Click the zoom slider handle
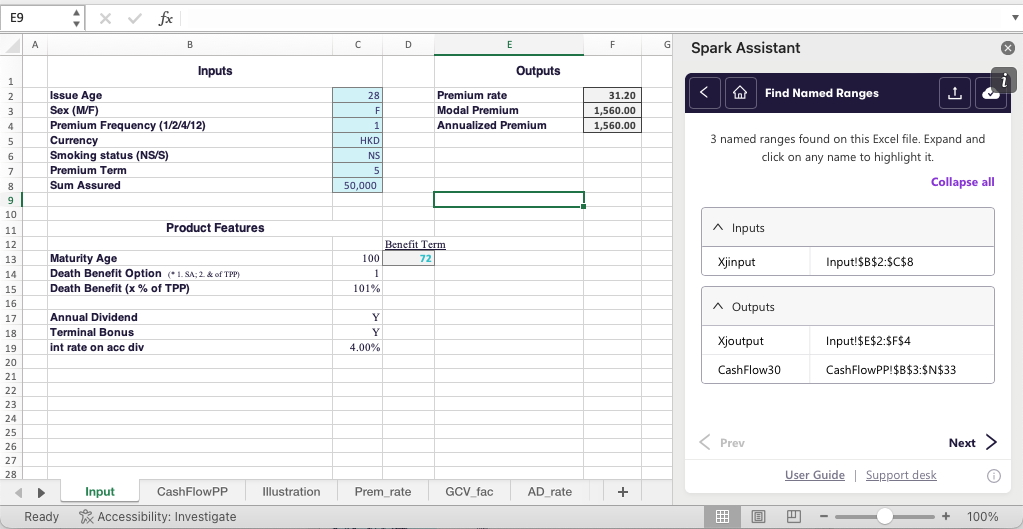Viewport: 1023px width, 529px height. [x=884, y=517]
